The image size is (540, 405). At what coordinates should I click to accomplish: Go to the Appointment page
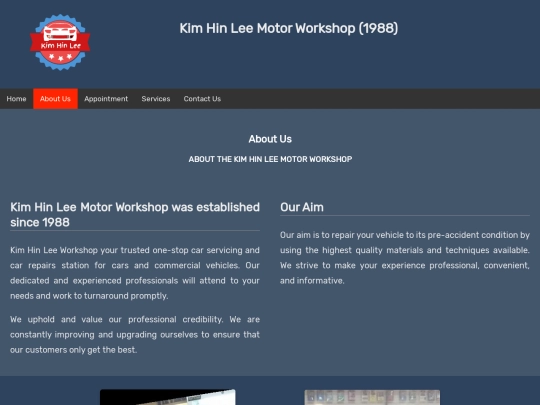(x=106, y=99)
